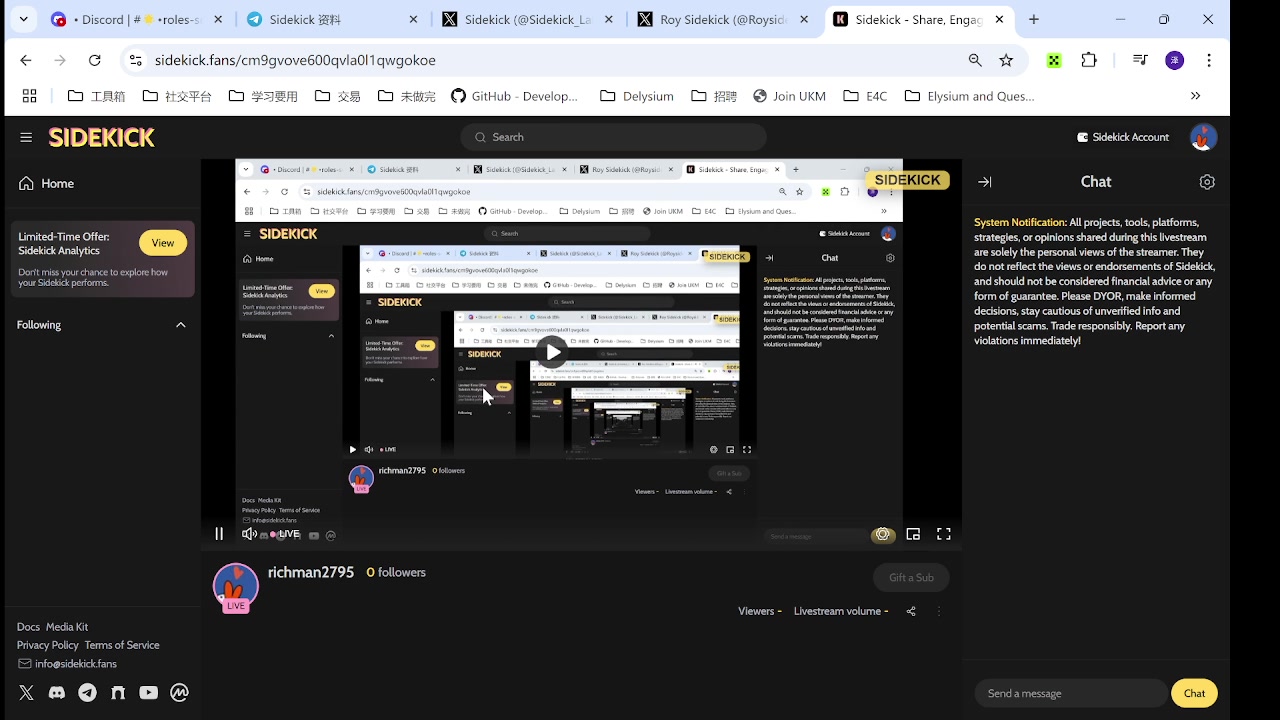This screenshot has width=1280, height=720.
Task: Open Sidekick's CoinMarketCap footer icon
Action: pos(179,692)
